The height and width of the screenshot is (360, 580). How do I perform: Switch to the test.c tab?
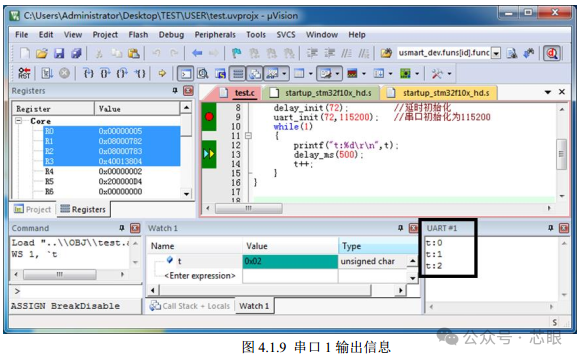(x=244, y=93)
